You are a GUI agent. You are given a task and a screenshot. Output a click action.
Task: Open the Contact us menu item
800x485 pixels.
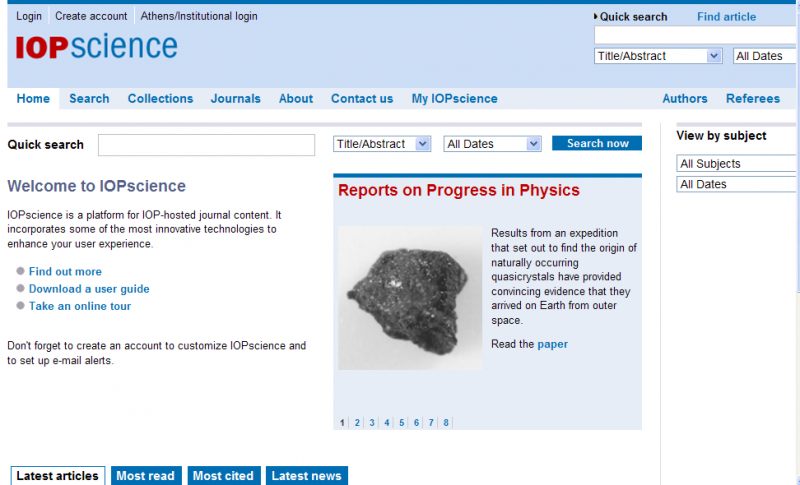[x=362, y=98]
